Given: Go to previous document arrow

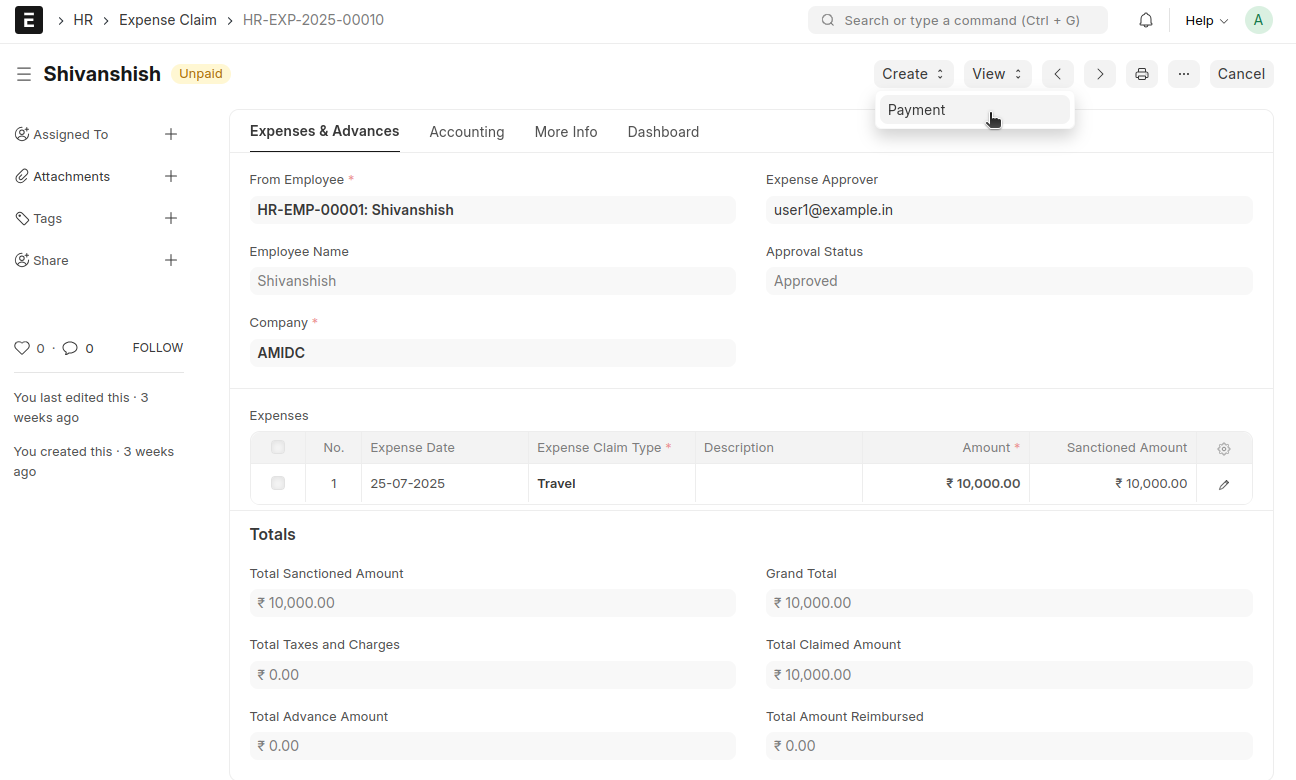Looking at the screenshot, I should (1057, 74).
